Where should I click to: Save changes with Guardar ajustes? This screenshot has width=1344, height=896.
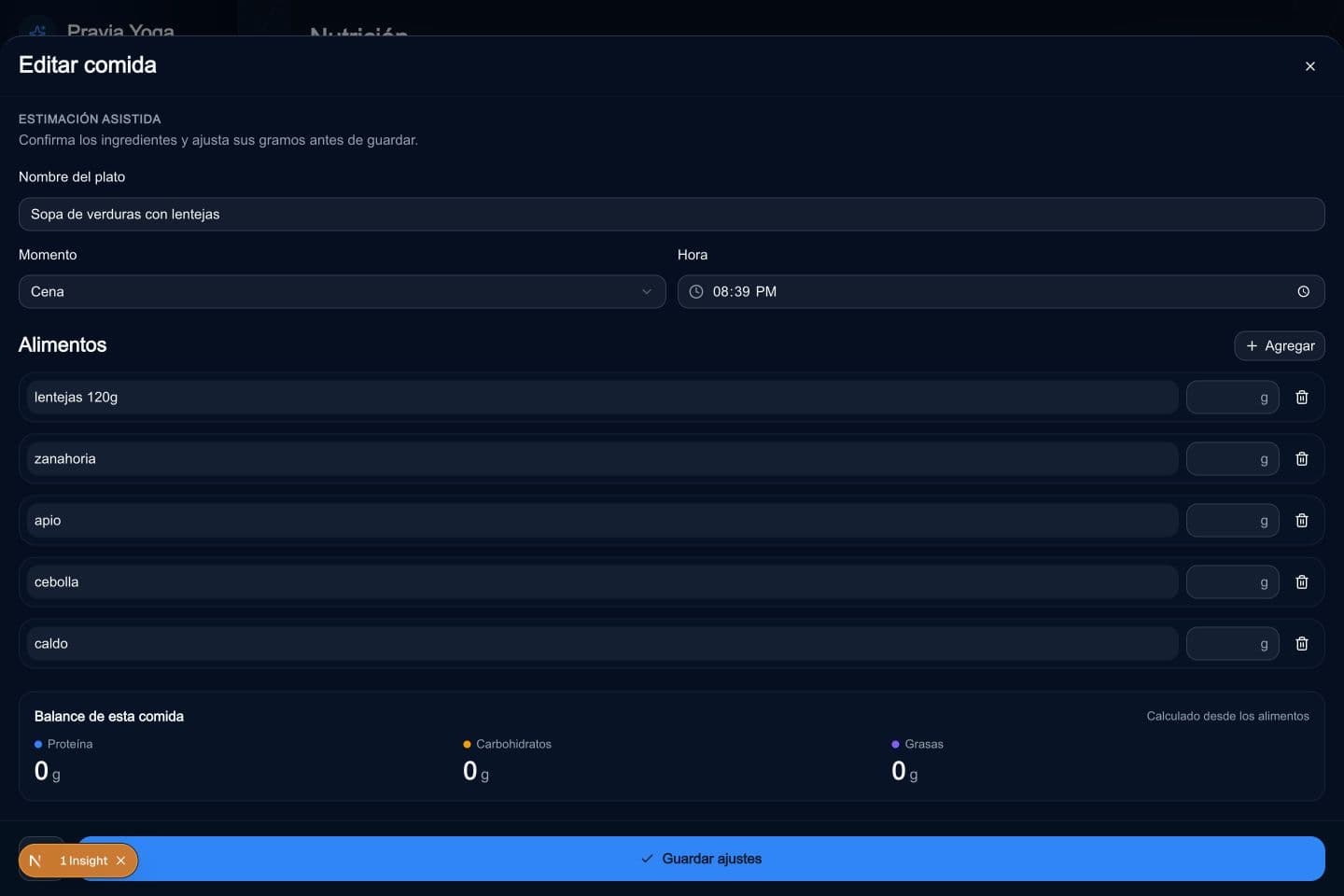[701, 859]
